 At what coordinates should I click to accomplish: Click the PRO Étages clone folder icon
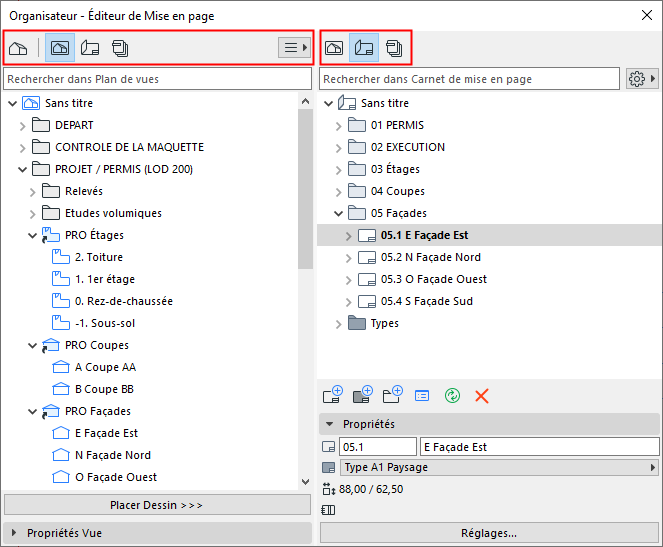50,235
